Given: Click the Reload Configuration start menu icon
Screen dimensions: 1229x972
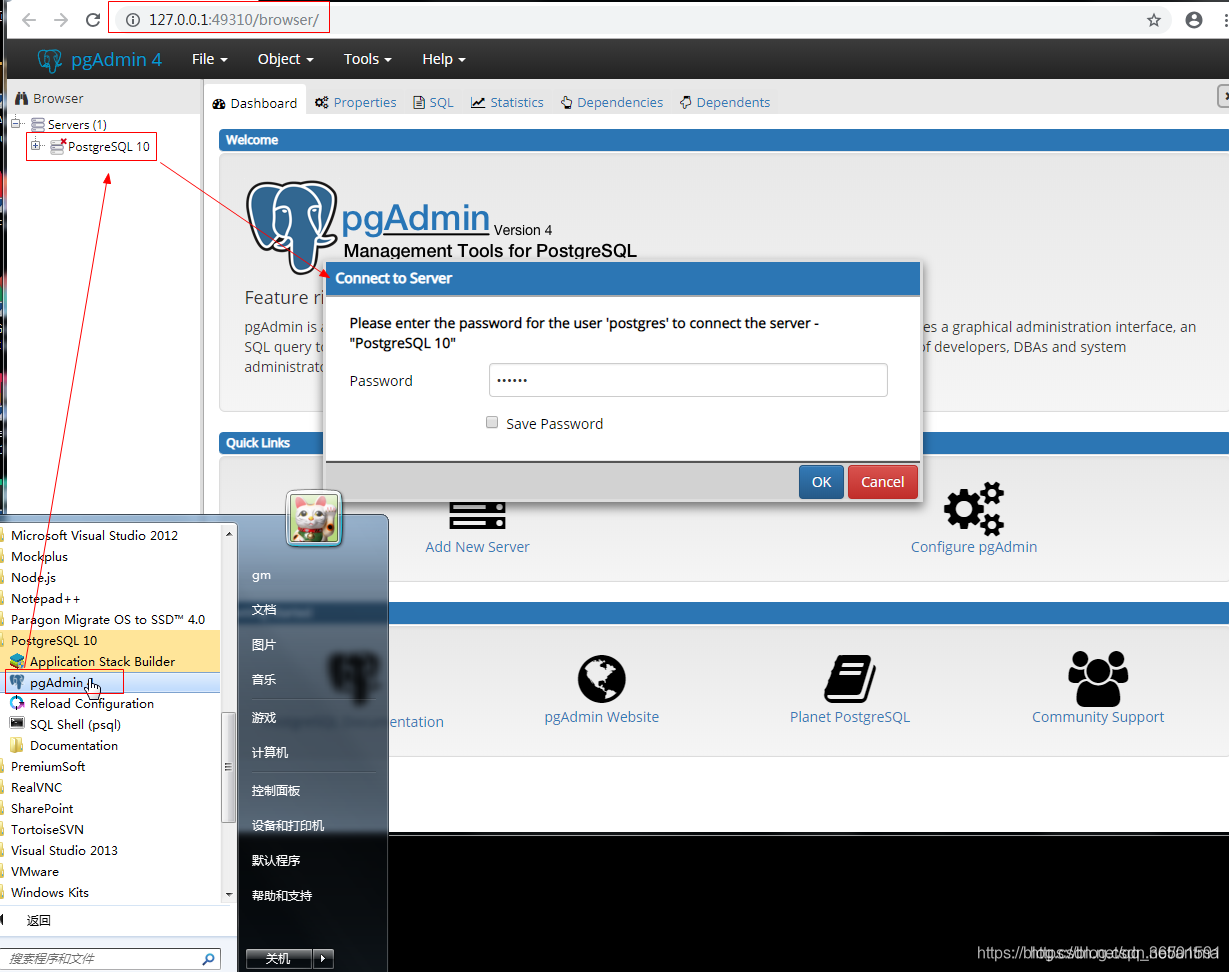Looking at the screenshot, I should [x=16, y=703].
